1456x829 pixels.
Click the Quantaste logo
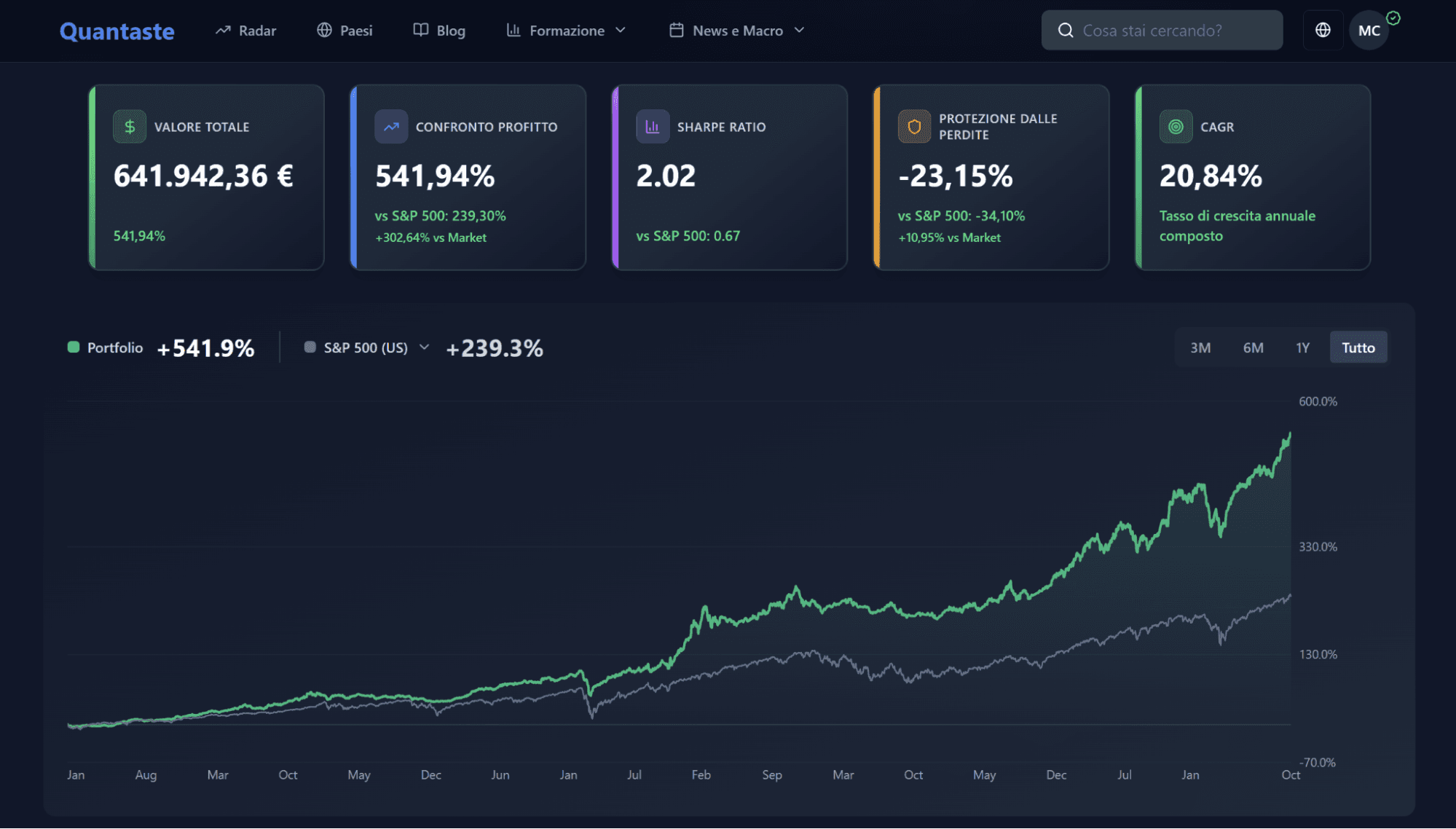point(117,31)
